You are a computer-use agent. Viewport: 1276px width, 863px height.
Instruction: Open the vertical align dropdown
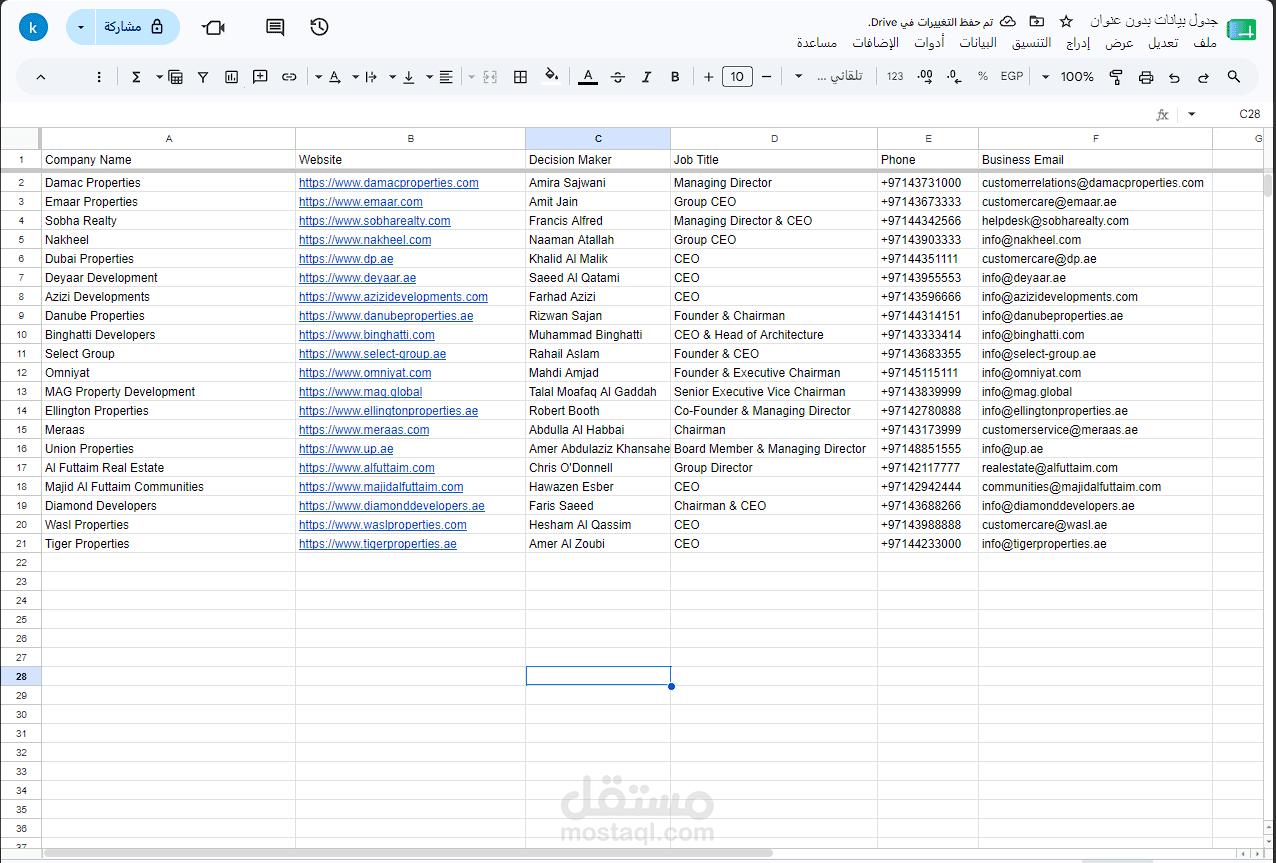pos(401,77)
